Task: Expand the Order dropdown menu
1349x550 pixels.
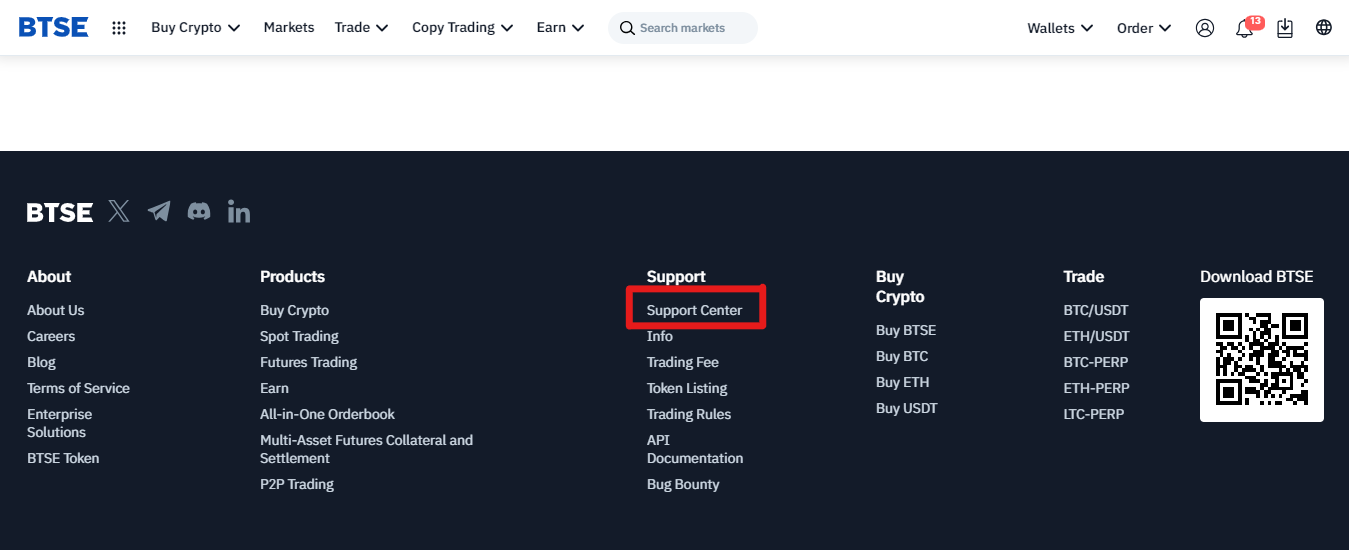Action: point(1144,28)
